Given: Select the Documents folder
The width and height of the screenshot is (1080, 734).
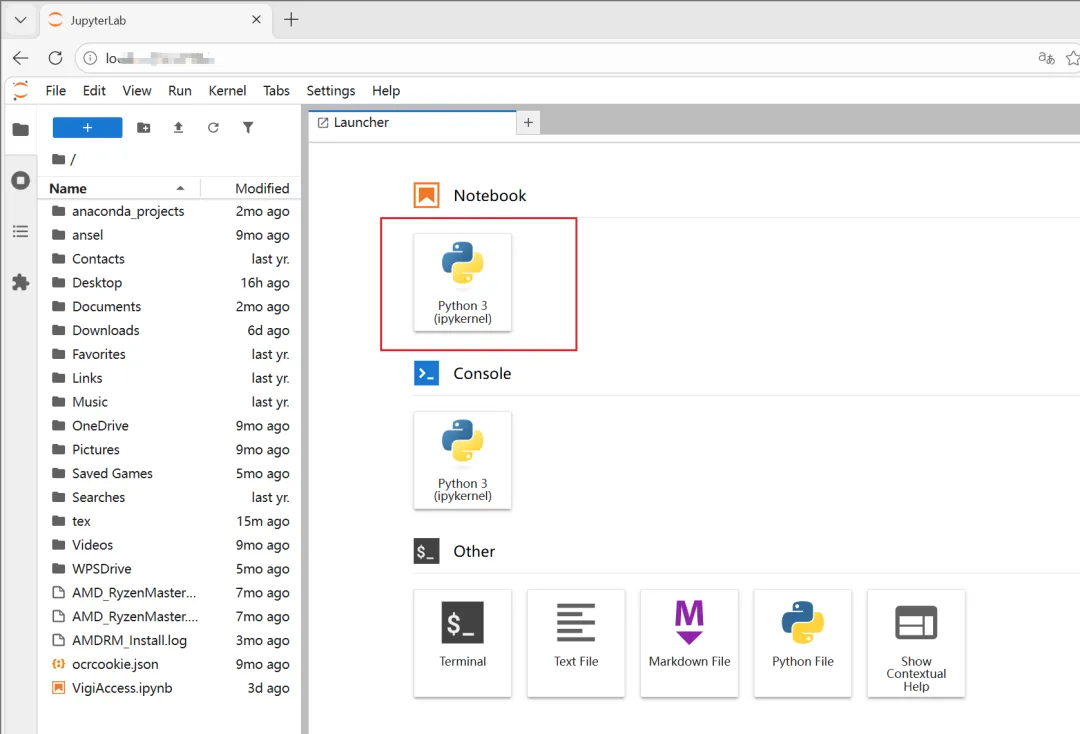Looking at the screenshot, I should tap(170, 306).
